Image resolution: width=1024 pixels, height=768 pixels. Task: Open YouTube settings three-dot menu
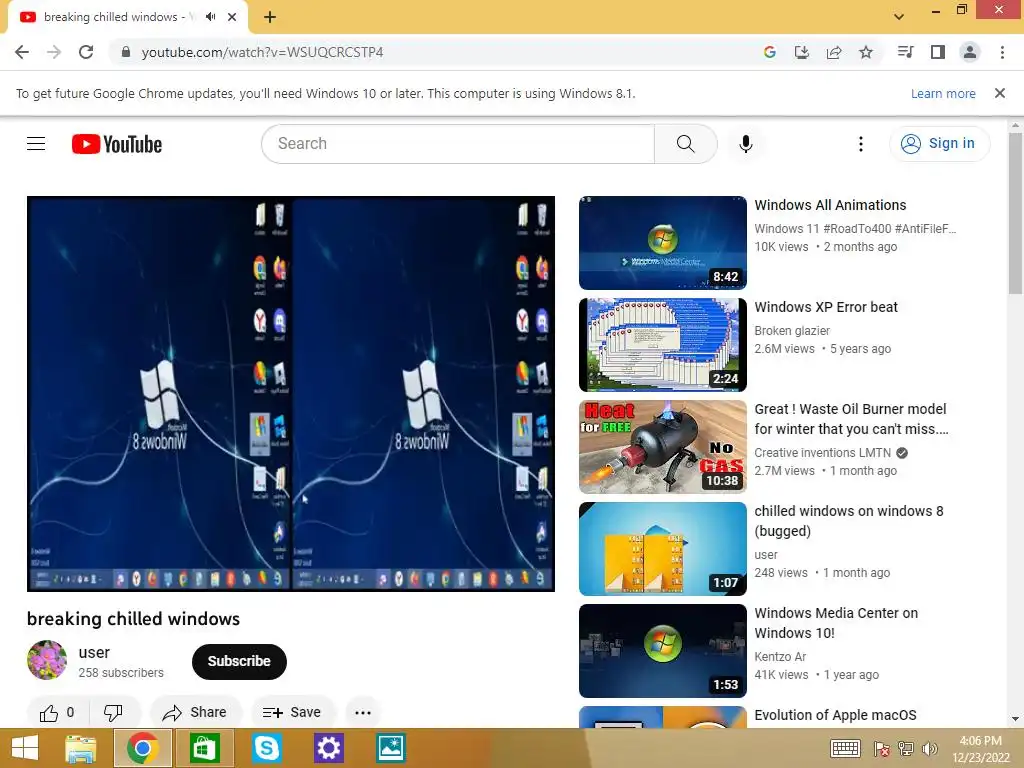coord(860,144)
